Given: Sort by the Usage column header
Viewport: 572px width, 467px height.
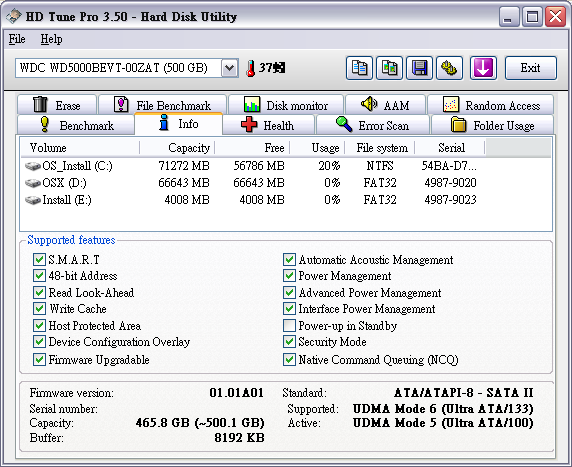Looking at the screenshot, I should click(317, 148).
